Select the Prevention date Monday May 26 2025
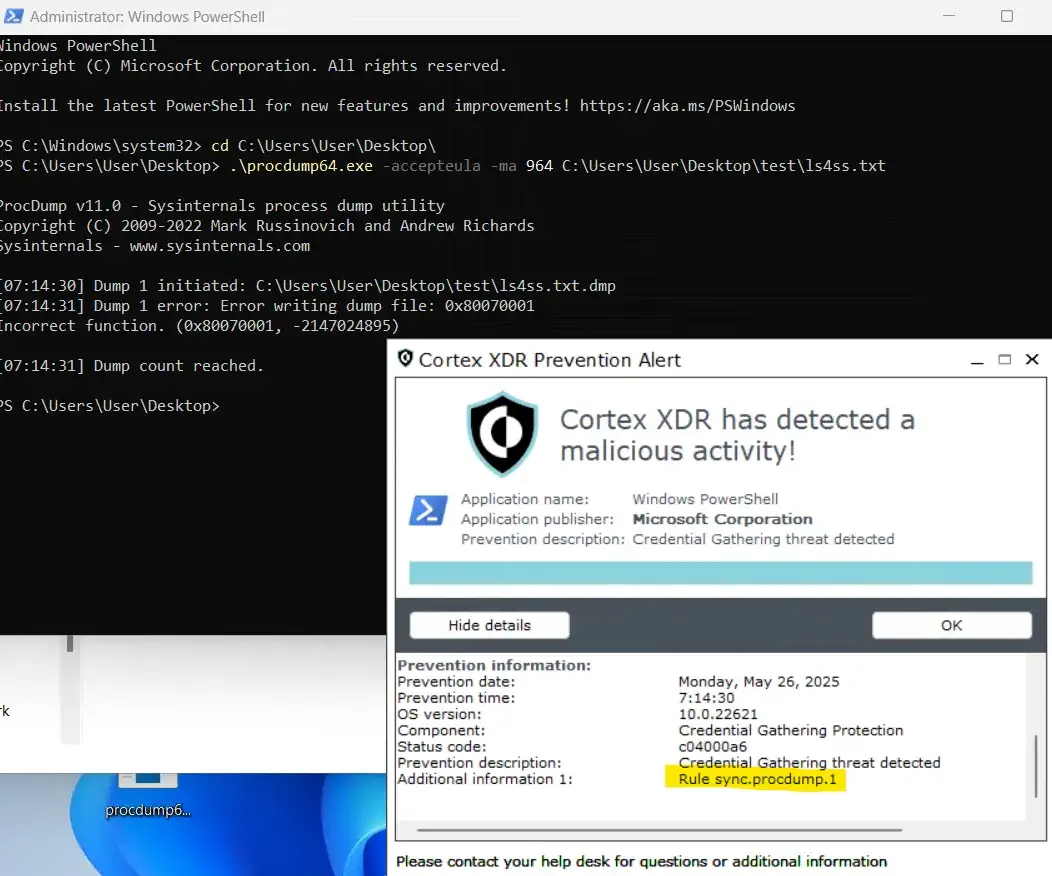 click(x=758, y=681)
